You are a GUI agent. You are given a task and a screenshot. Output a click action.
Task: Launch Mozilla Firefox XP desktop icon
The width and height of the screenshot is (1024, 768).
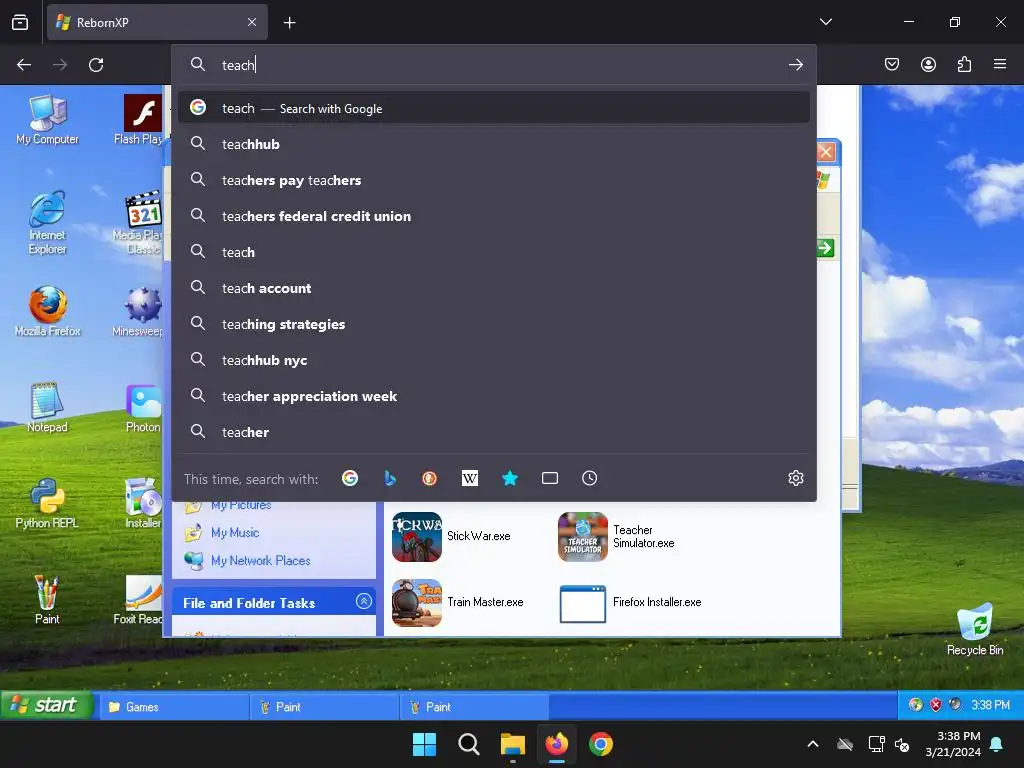pos(47,312)
